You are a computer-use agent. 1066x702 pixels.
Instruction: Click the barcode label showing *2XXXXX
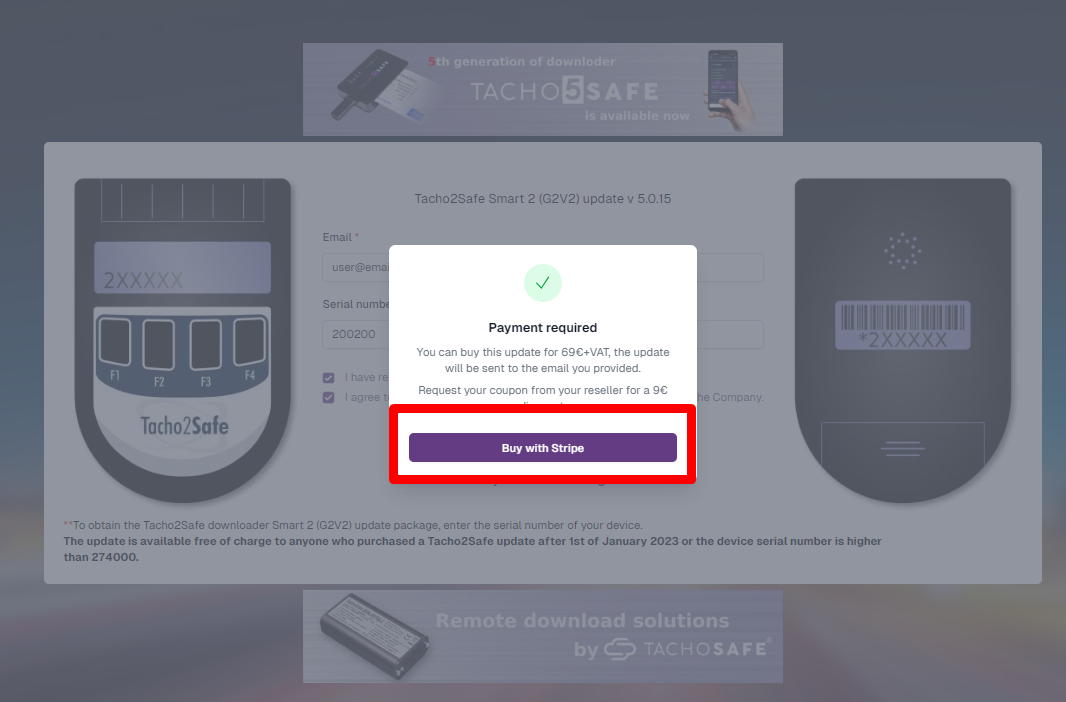pyautogui.click(x=902, y=326)
